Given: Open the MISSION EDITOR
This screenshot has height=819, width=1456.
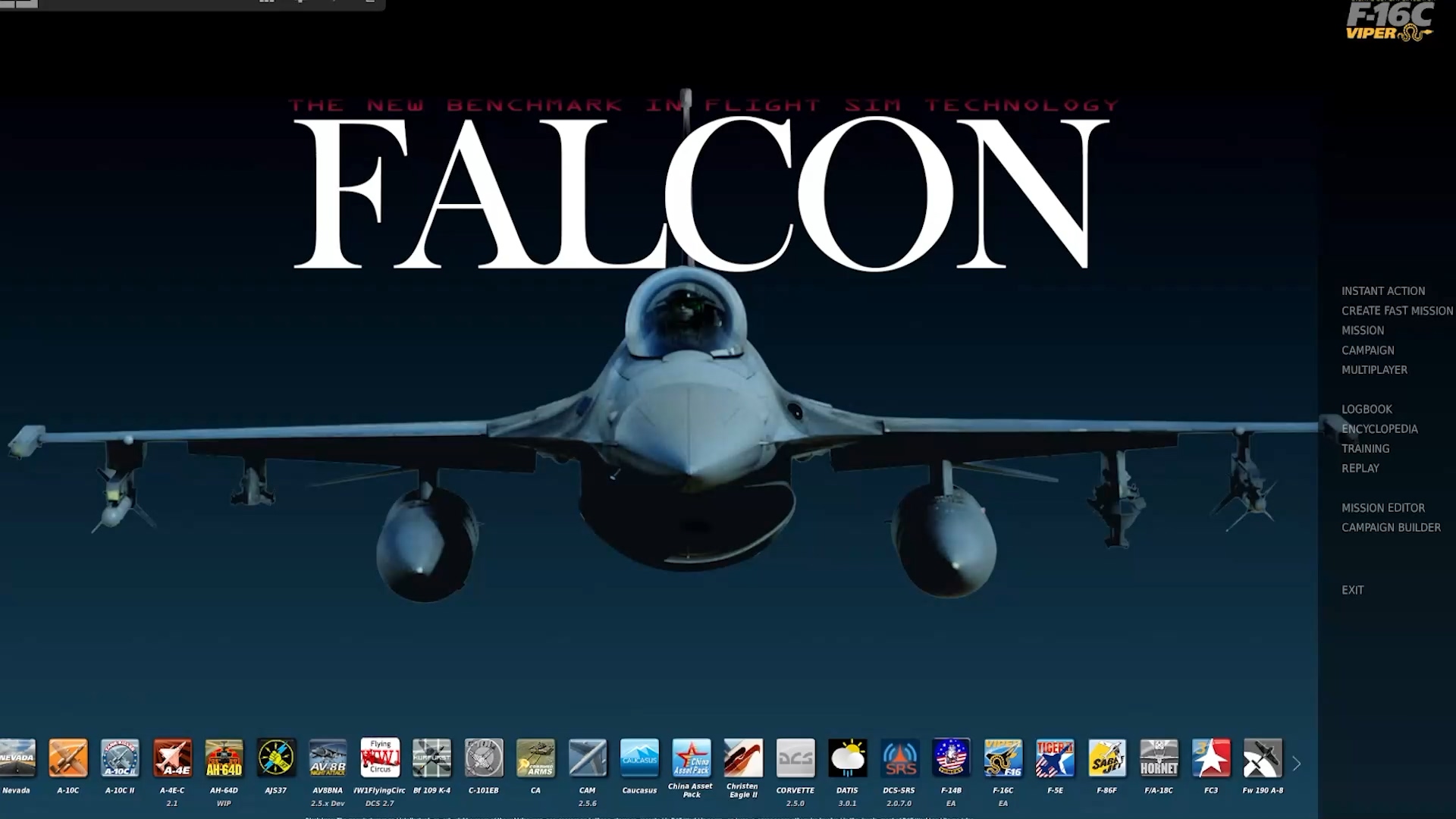Looking at the screenshot, I should click(x=1383, y=507).
